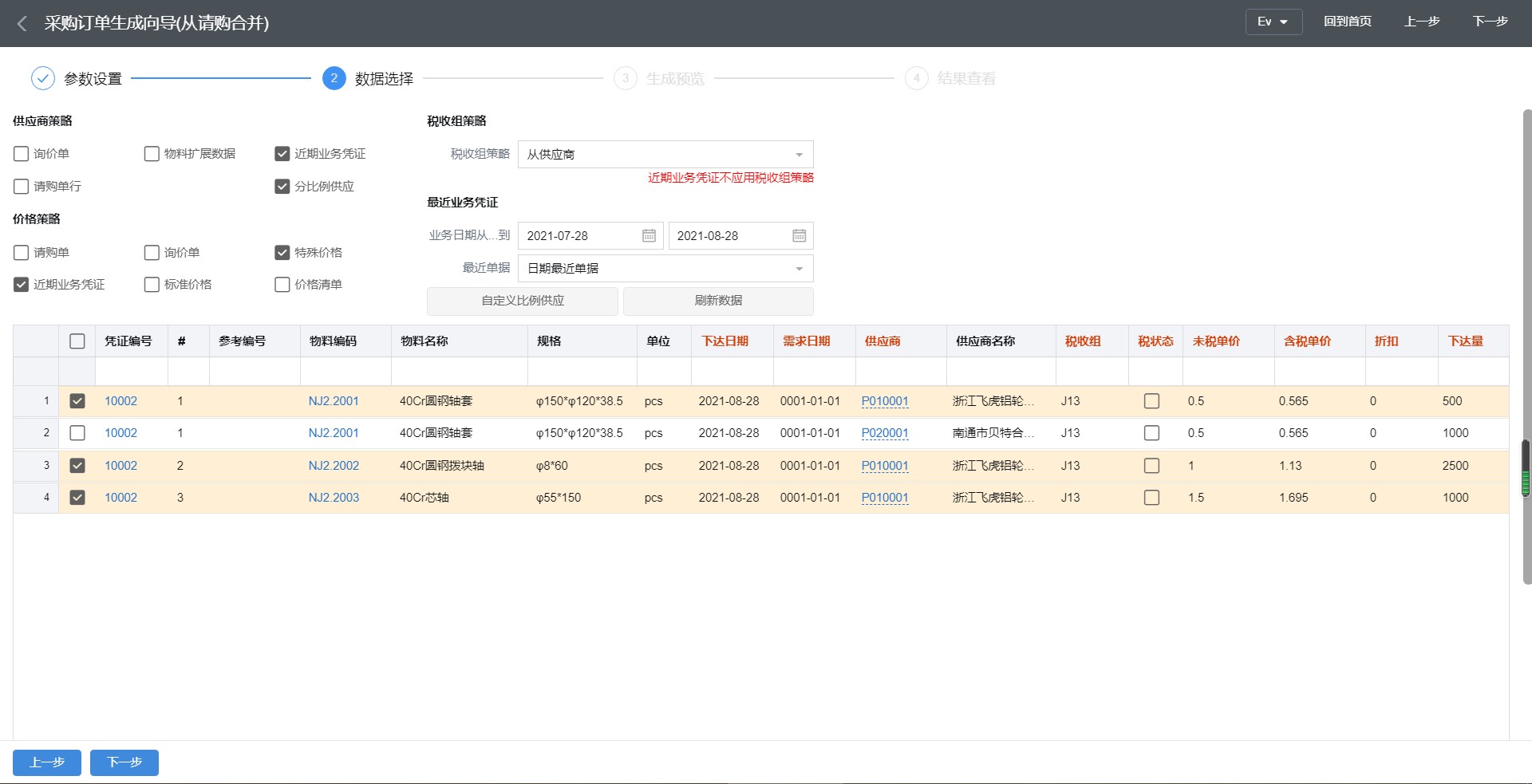Click 生成预览 step label
The width and height of the screenshot is (1532, 784).
coord(675,79)
